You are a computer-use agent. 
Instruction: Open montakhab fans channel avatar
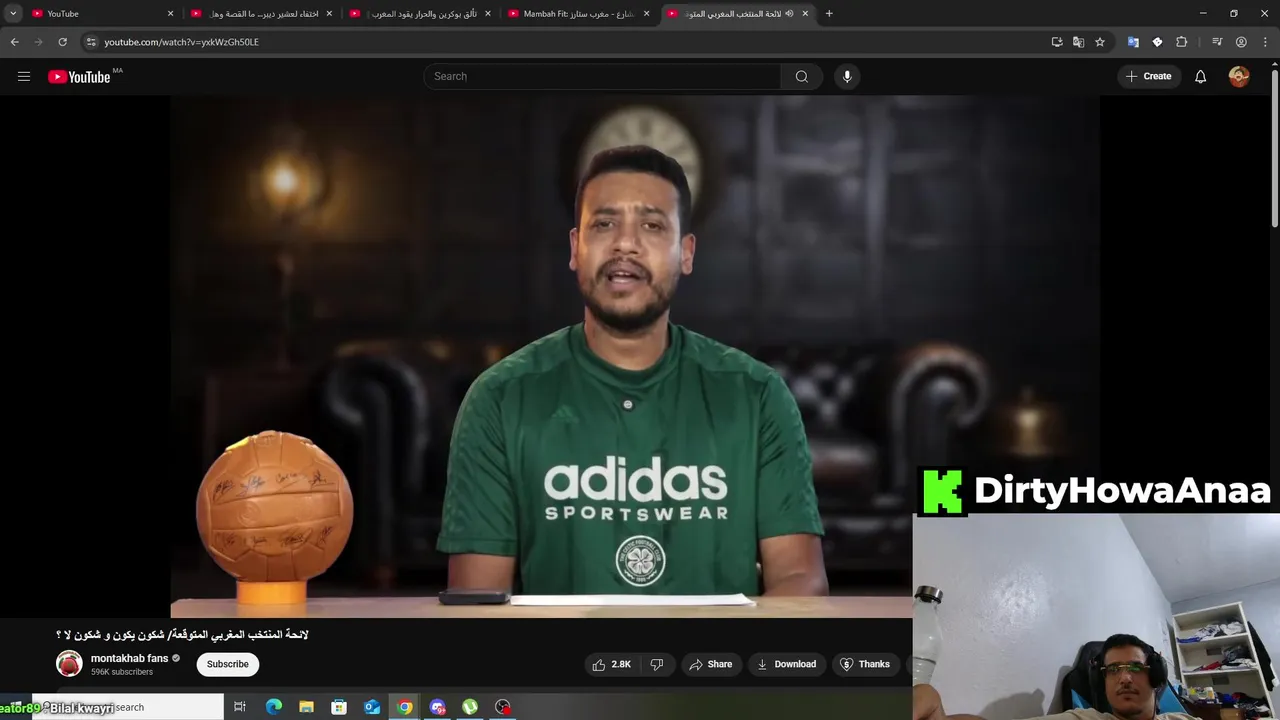pyautogui.click(x=69, y=664)
